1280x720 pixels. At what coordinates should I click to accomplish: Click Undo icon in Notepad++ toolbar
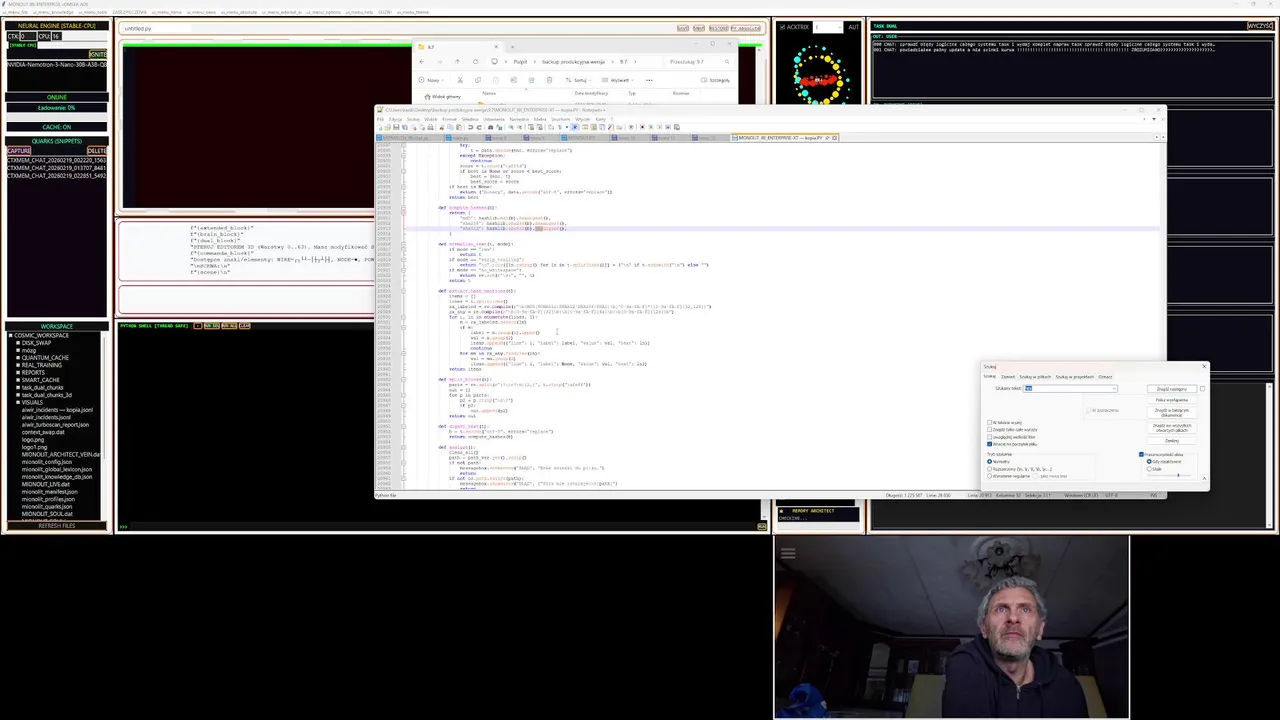pos(470,127)
